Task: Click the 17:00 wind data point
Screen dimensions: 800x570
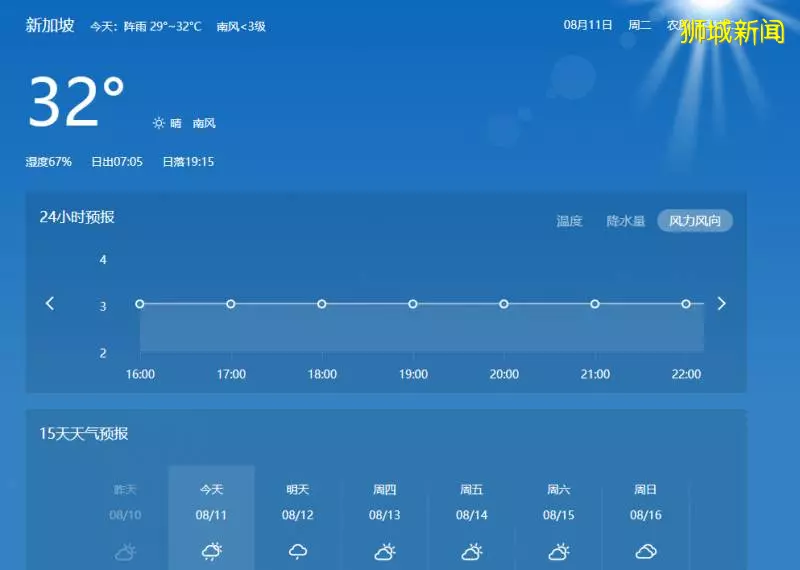Action: pos(231,304)
